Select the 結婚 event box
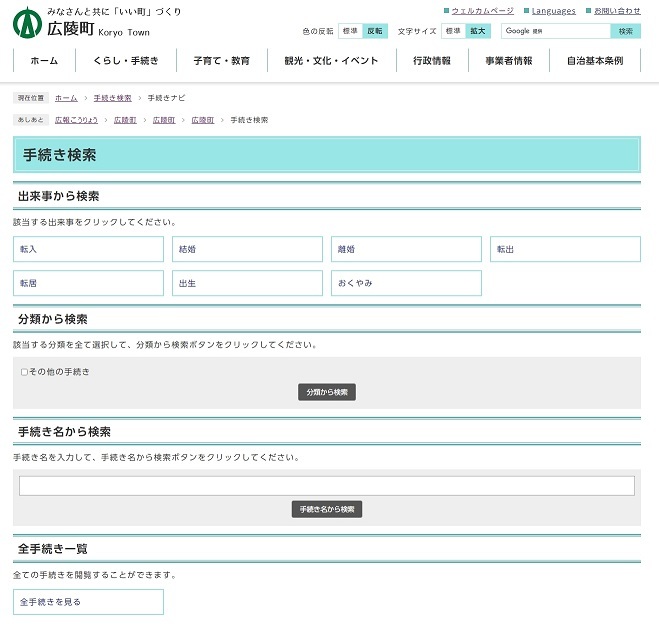Image resolution: width=659 pixels, height=639 pixels. (x=247, y=249)
